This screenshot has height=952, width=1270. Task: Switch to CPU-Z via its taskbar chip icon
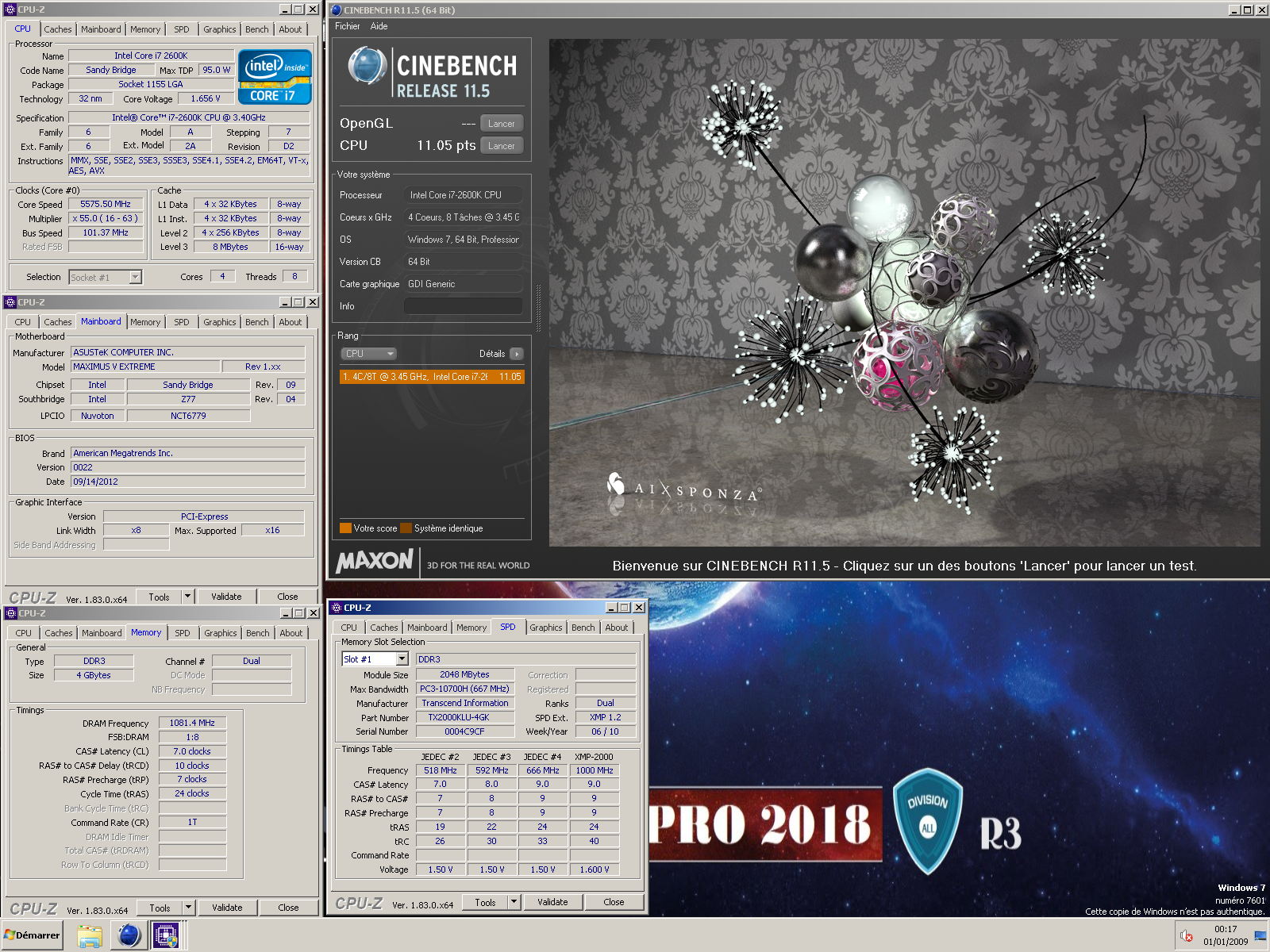tap(166, 936)
